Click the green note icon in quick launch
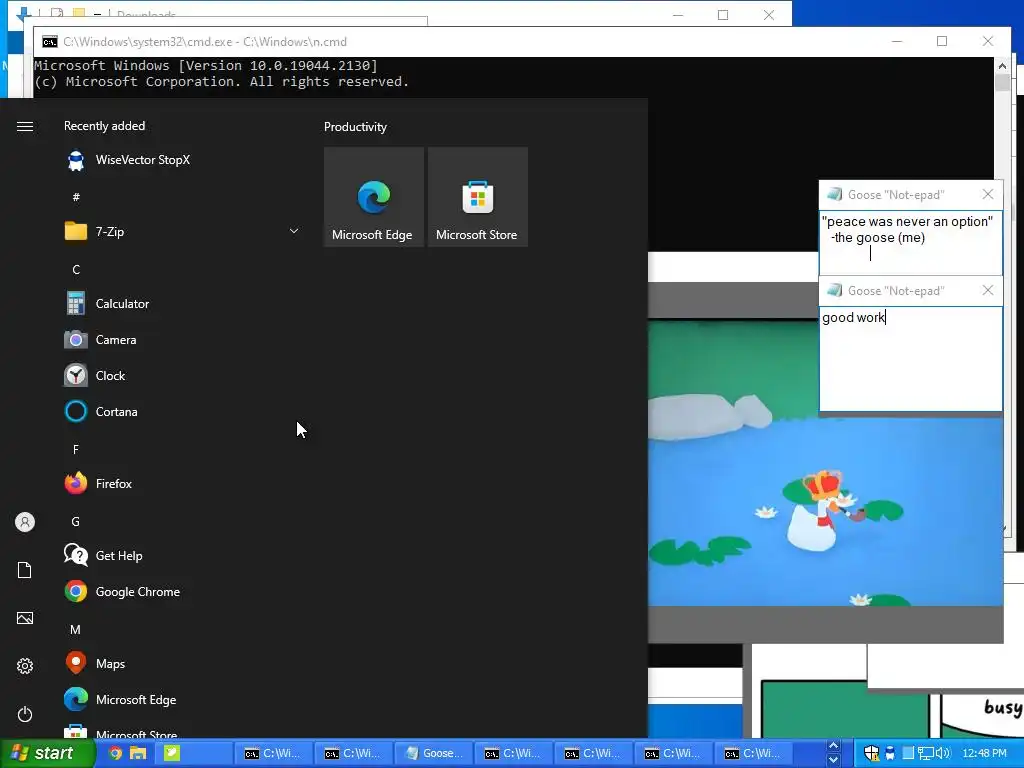 (x=172, y=753)
